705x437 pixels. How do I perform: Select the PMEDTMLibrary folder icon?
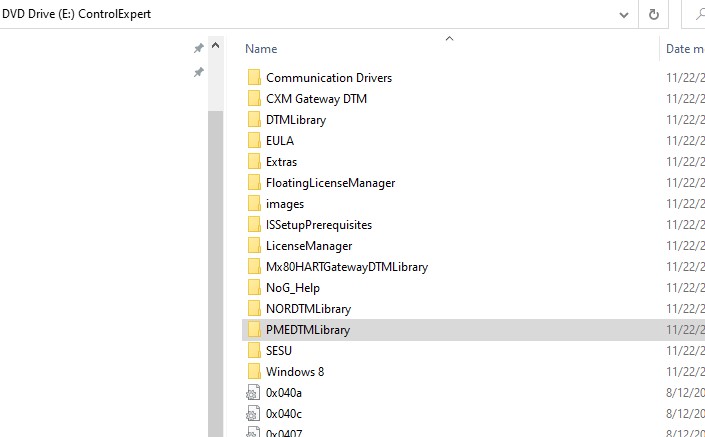[254, 330]
